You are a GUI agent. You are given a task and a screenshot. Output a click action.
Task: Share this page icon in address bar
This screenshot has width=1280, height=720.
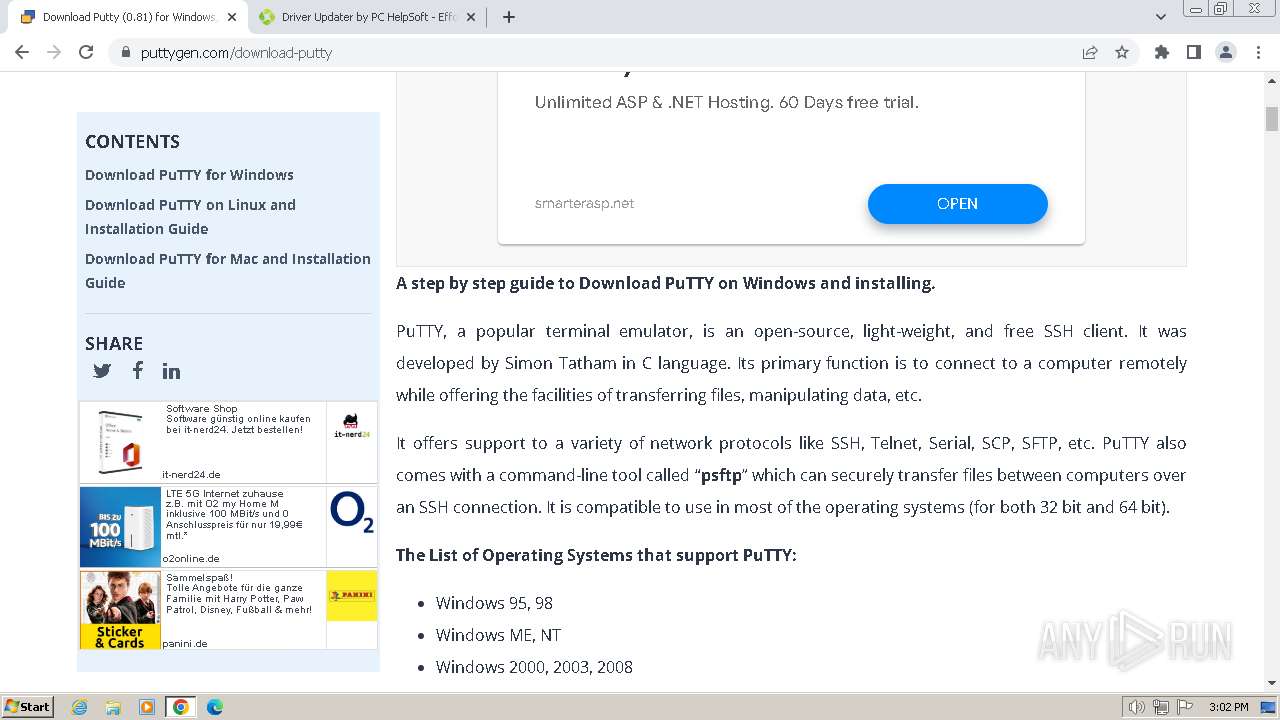(1090, 52)
